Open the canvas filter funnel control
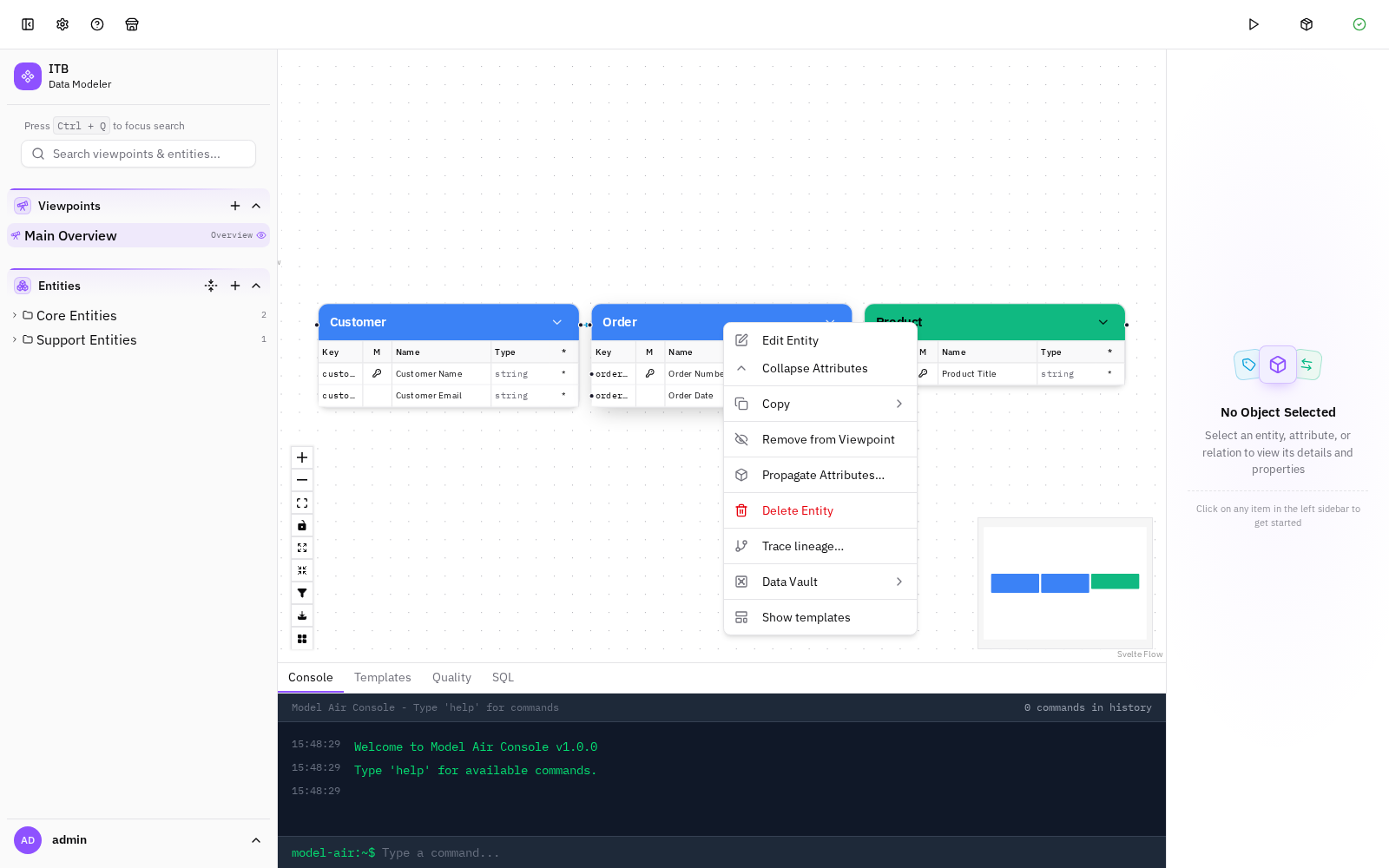1389x868 pixels. 302,593
